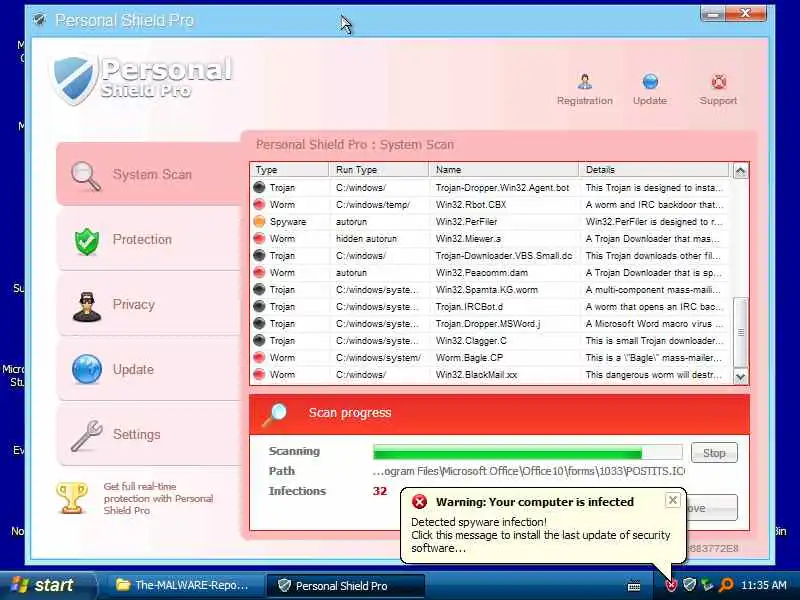Select the Win32.Clagger.C entry

490,341
